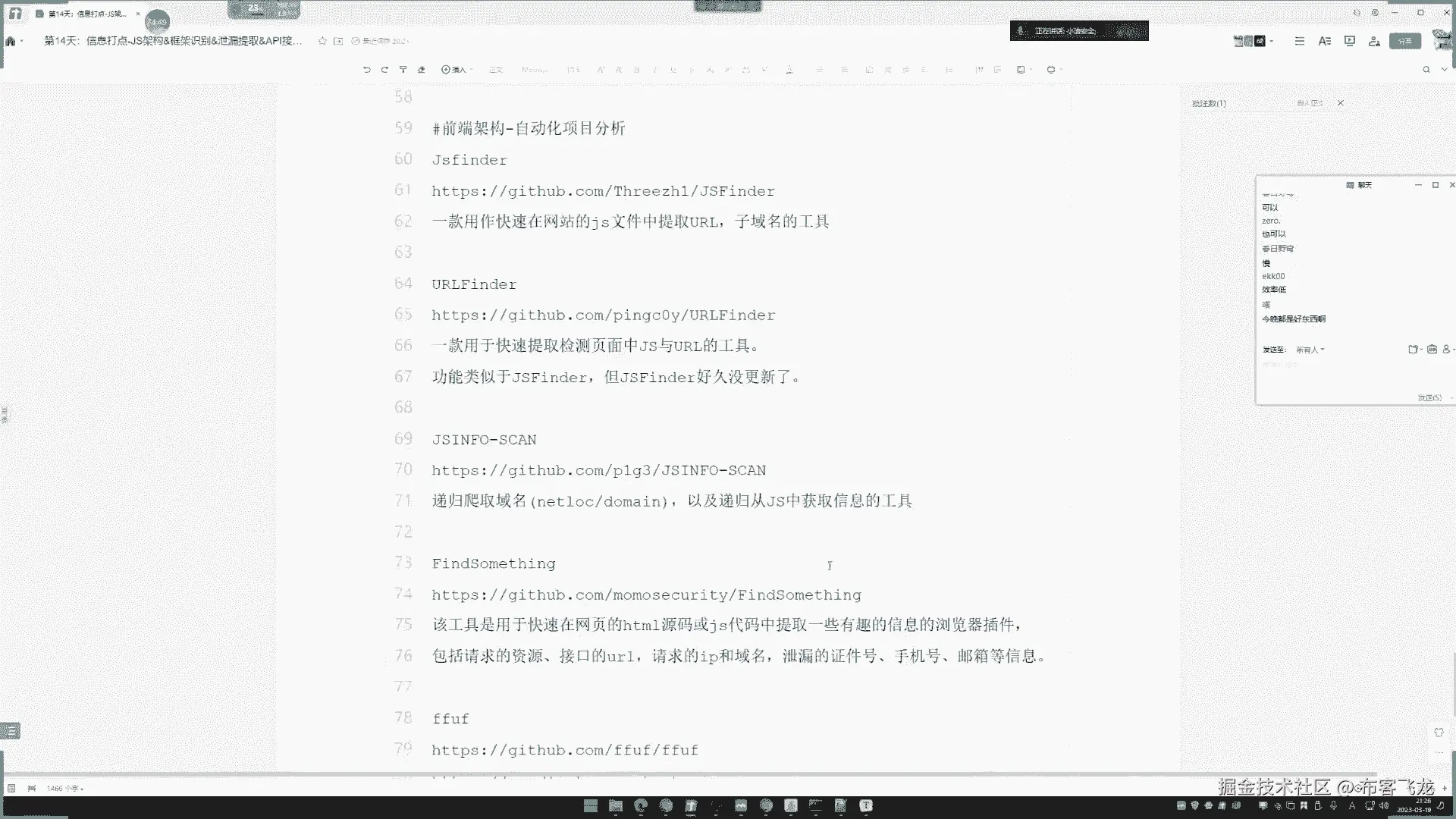1456x819 pixels.
Task: Star this document as favorite
Action: (322, 41)
